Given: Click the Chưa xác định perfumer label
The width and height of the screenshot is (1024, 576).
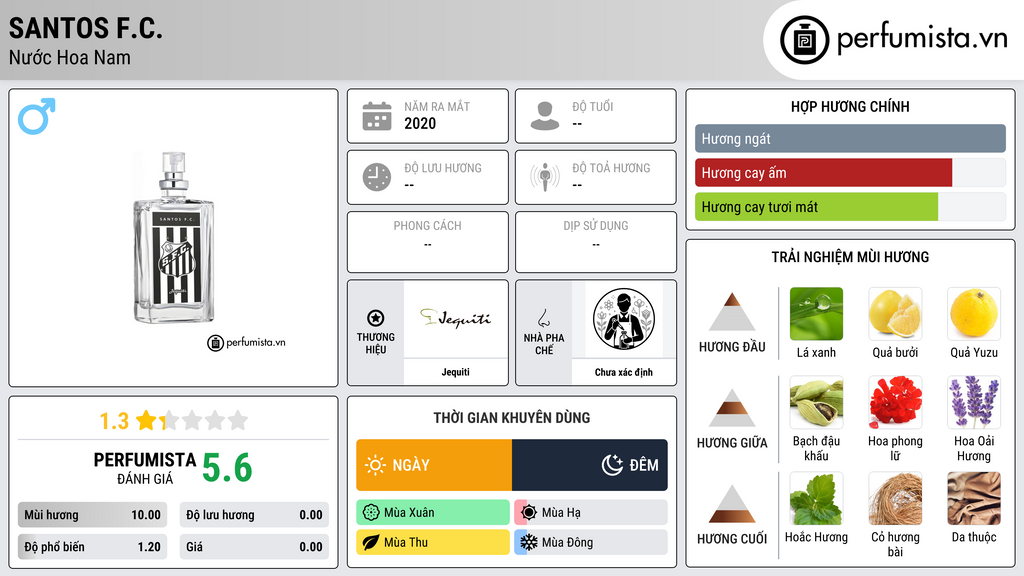Looking at the screenshot, I should click(x=624, y=372).
